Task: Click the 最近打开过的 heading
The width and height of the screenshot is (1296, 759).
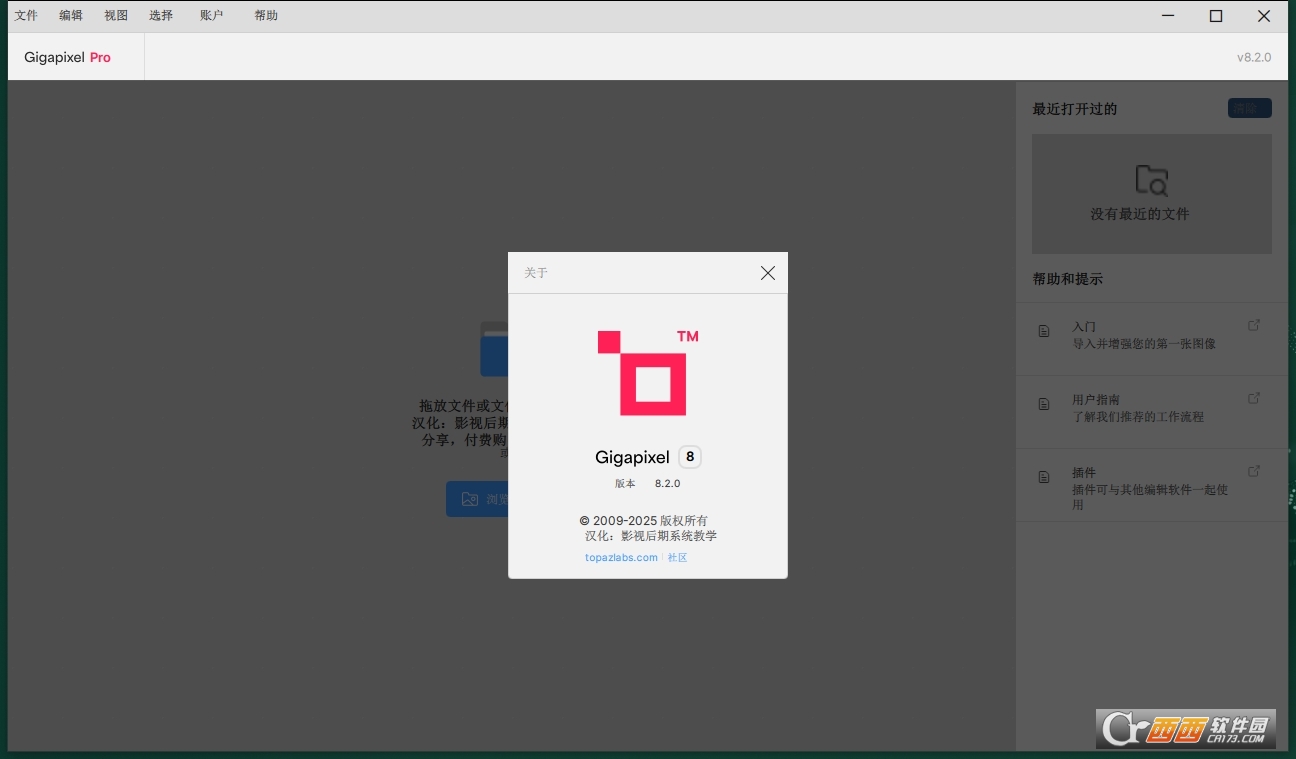Action: (1075, 109)
